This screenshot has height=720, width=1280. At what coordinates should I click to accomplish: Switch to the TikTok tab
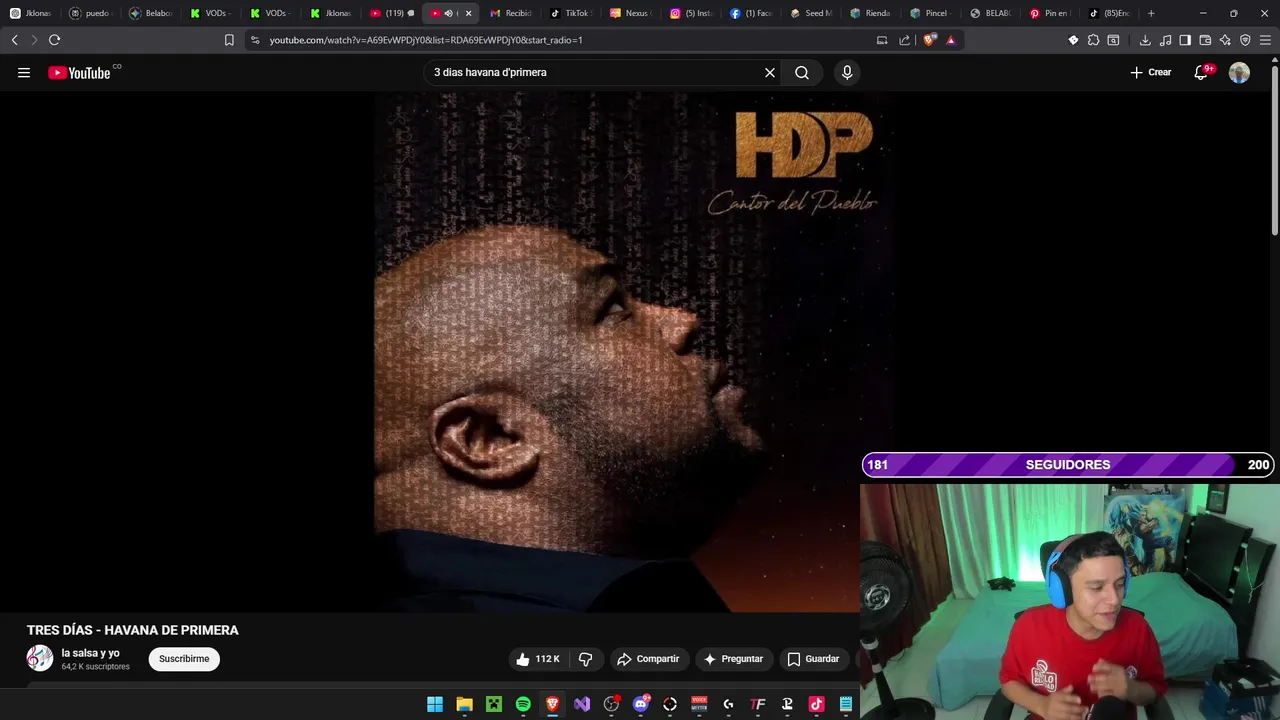point(571,13)
